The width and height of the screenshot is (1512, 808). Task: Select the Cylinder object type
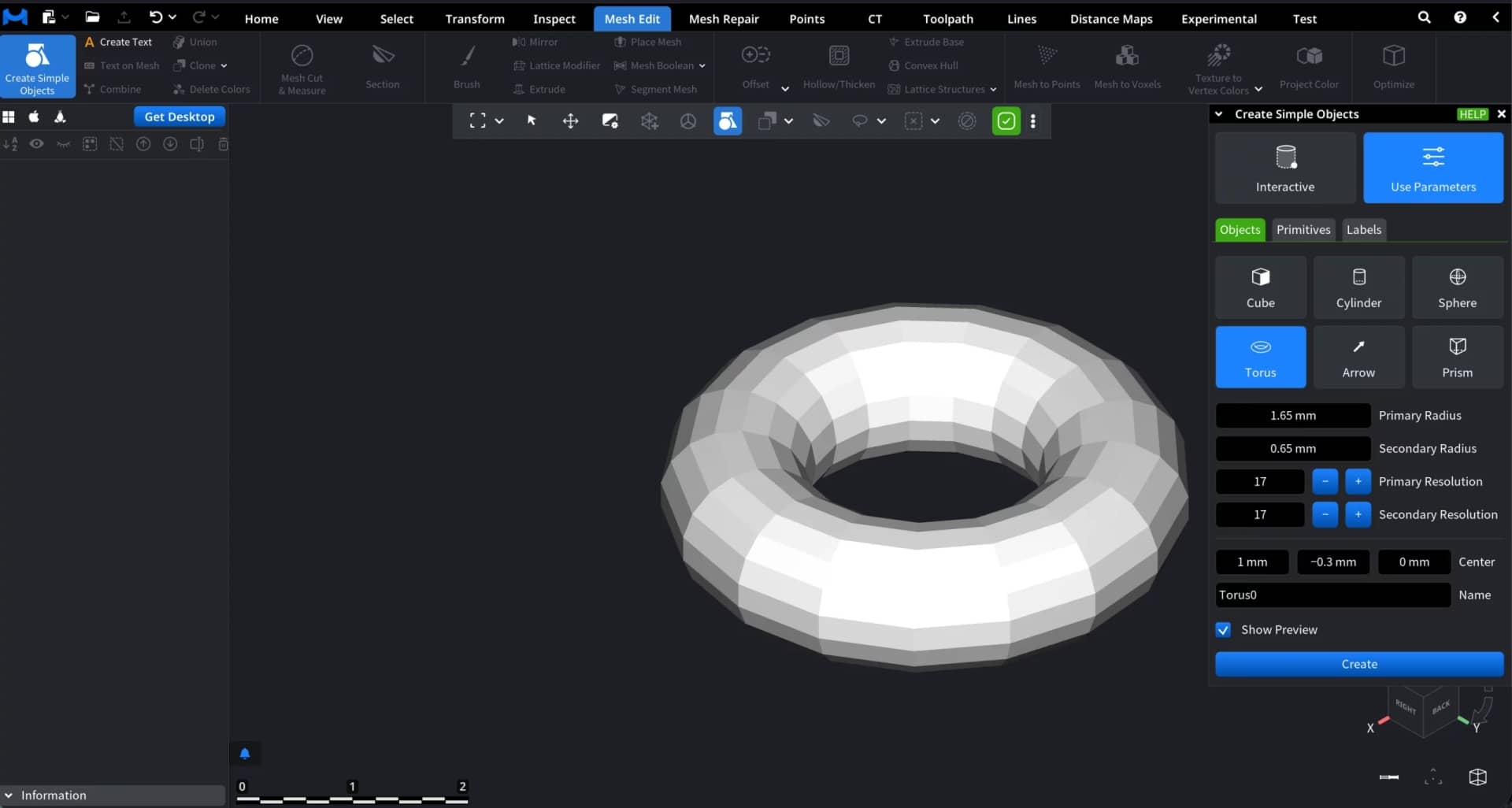point(1358,287)
